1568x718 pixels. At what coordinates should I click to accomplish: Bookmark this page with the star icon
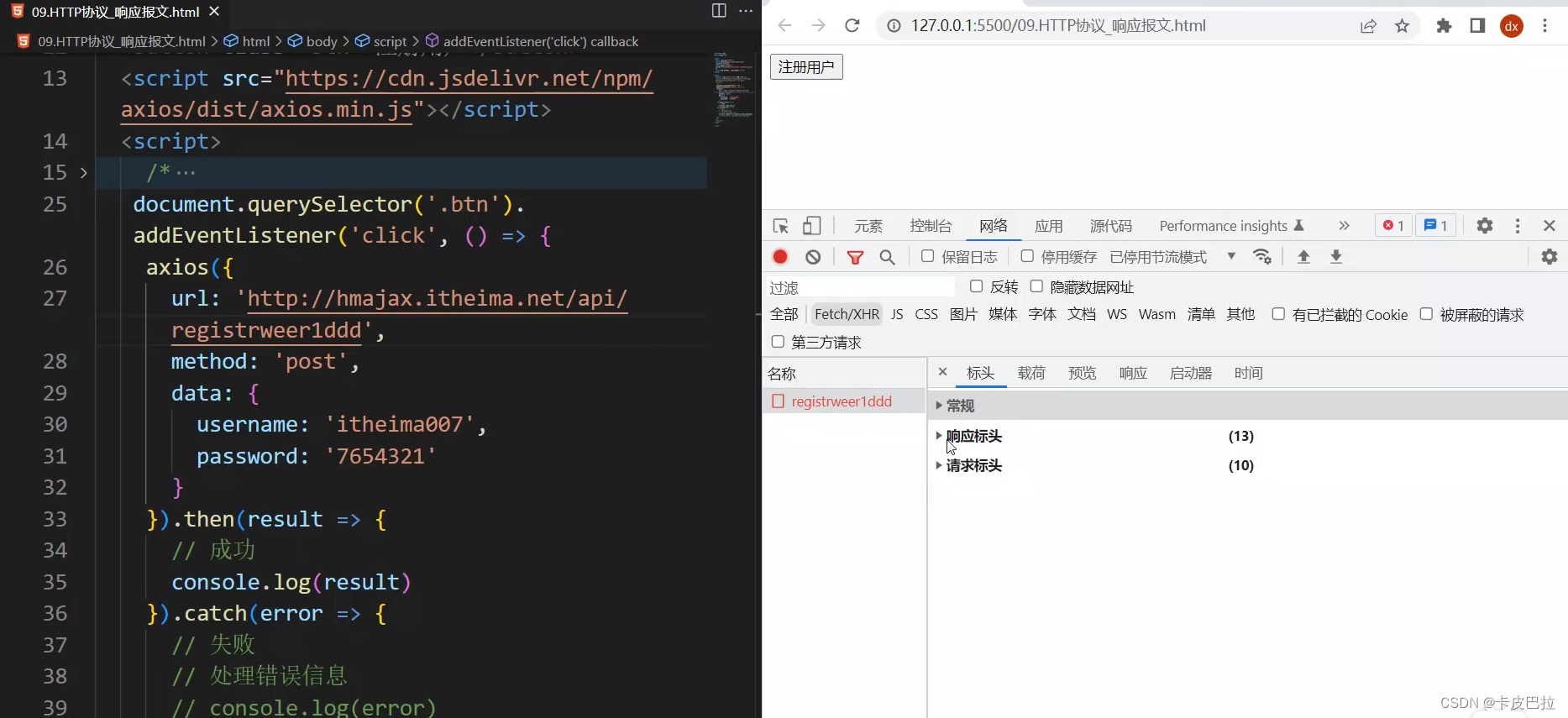(1402, 26)
